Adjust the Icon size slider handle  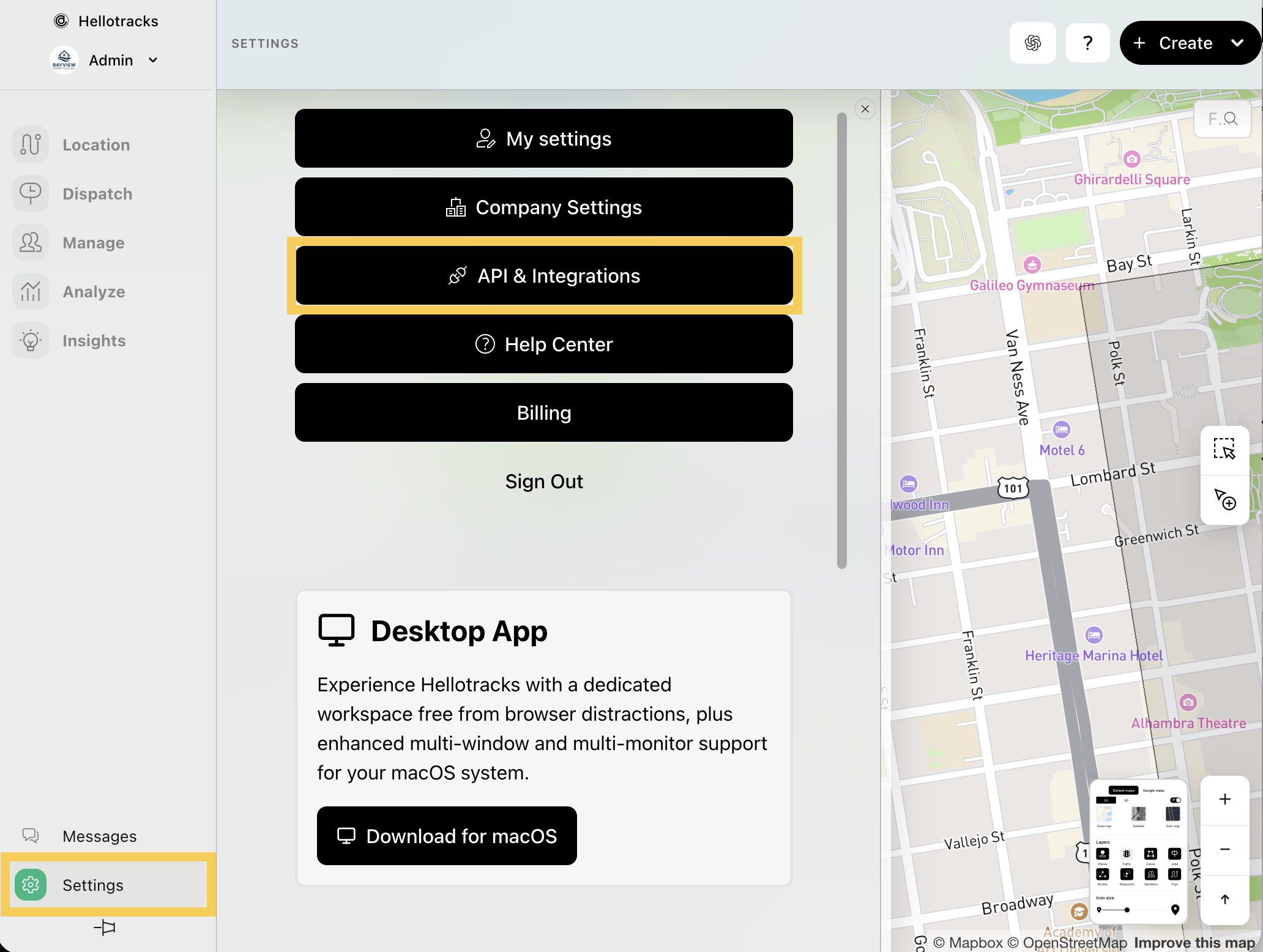1127,910
